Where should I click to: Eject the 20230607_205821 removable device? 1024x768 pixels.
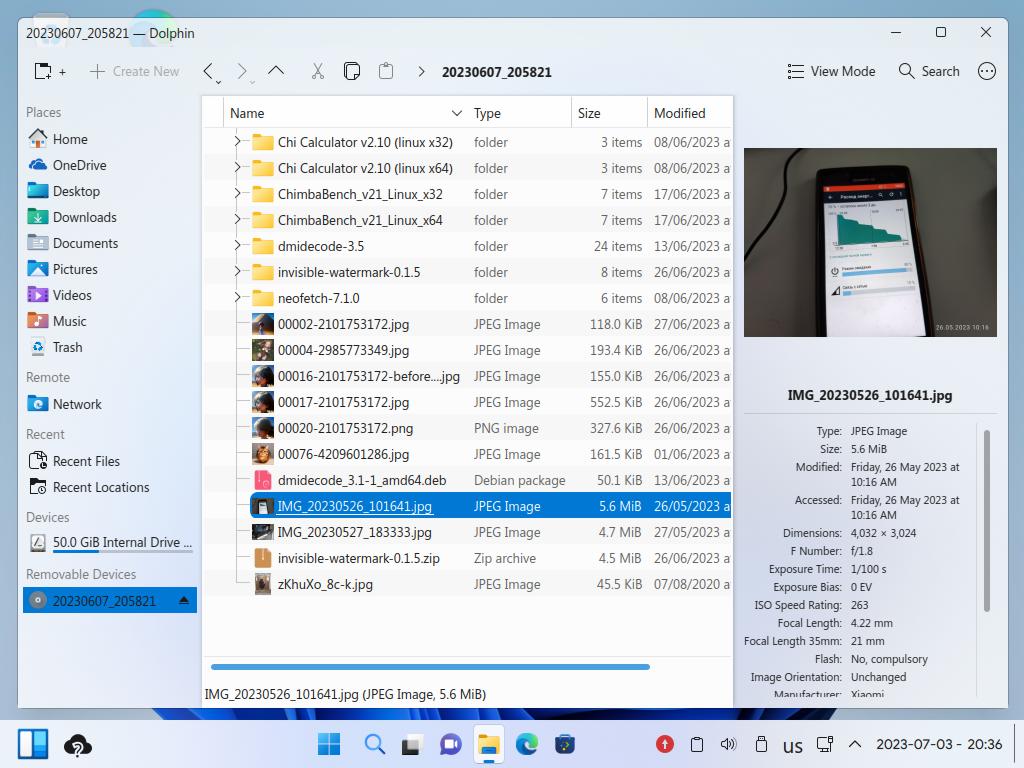point(184,600)
